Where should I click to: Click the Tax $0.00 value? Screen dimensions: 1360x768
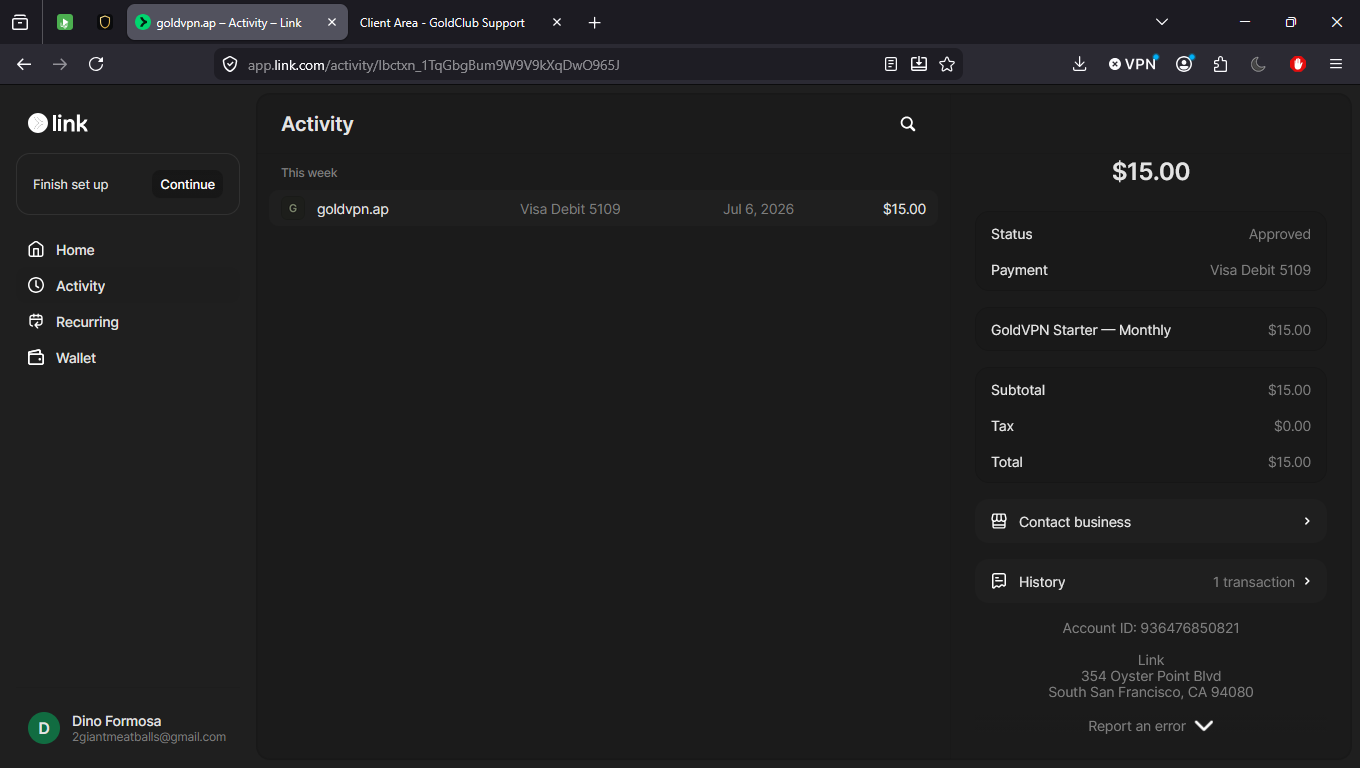coord(1292,426)
